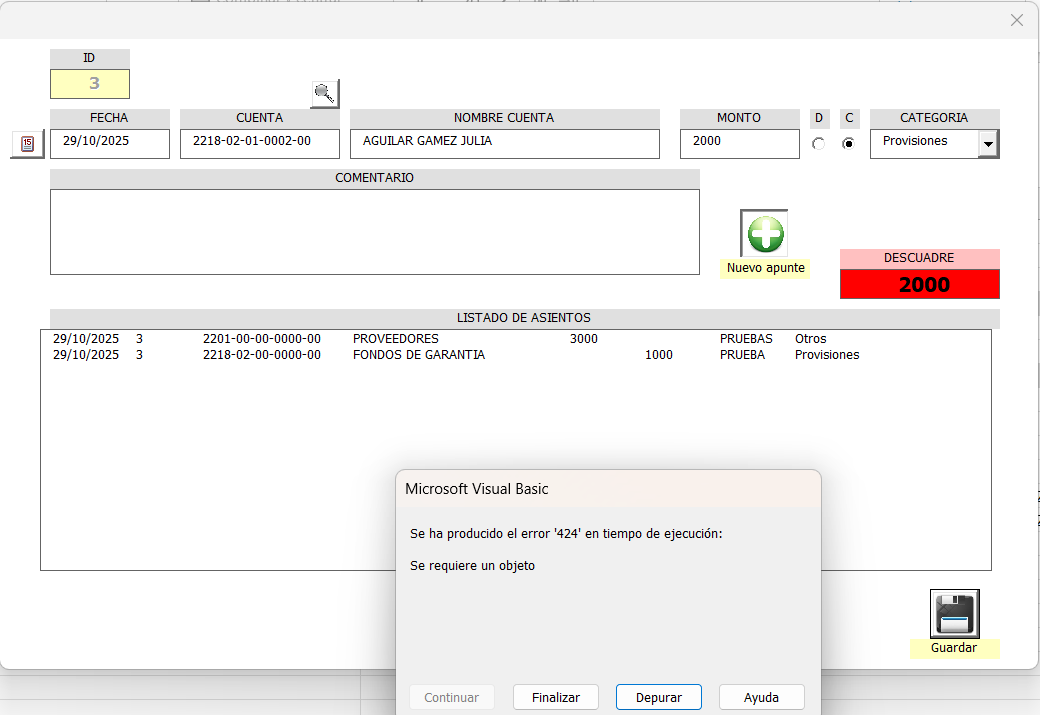Click the floppy disk Guardar icon
The height and width of the screenshot is (715, 1040).
point(954,614)
